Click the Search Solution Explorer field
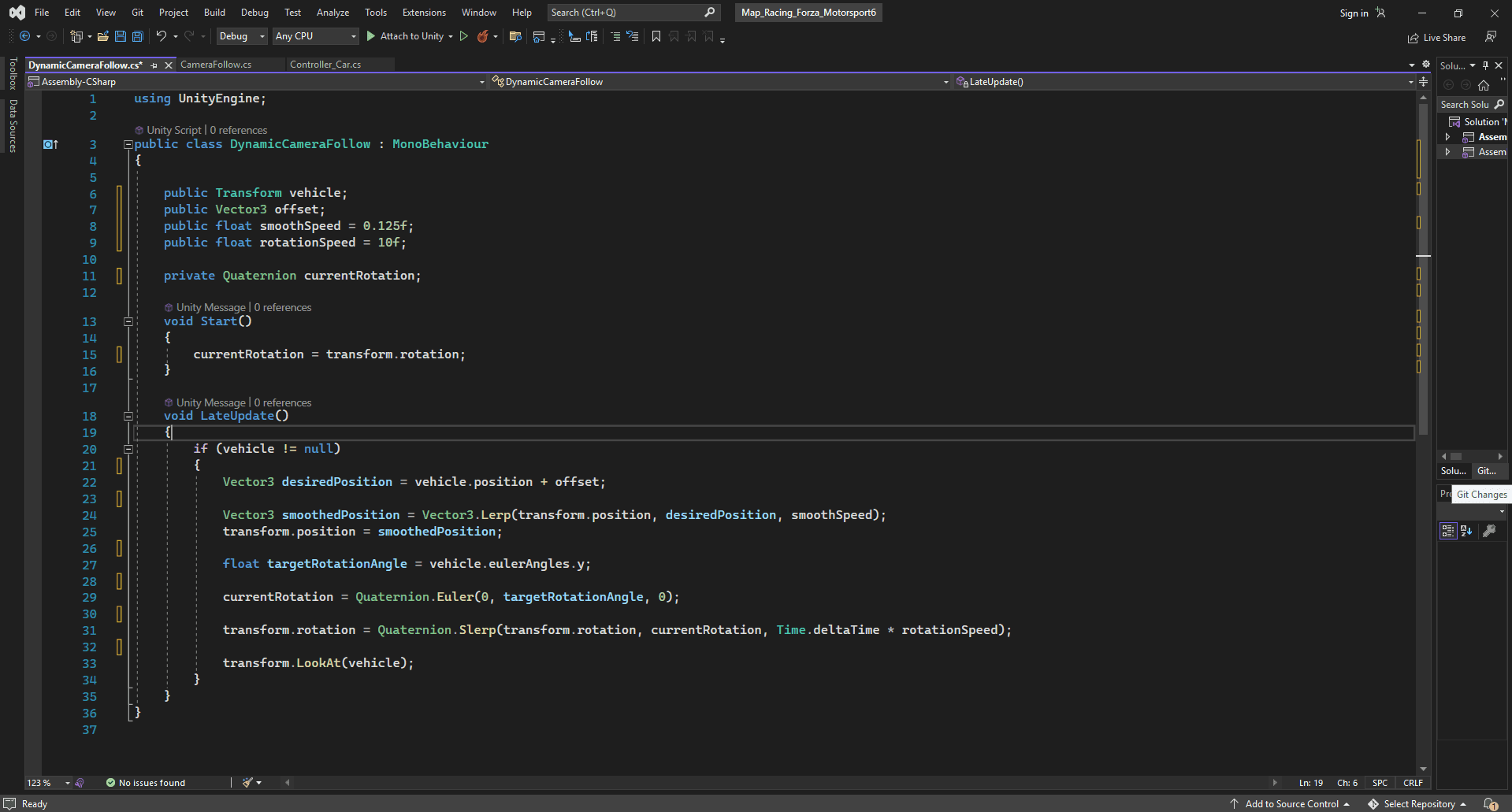 tap(1465, 105)
